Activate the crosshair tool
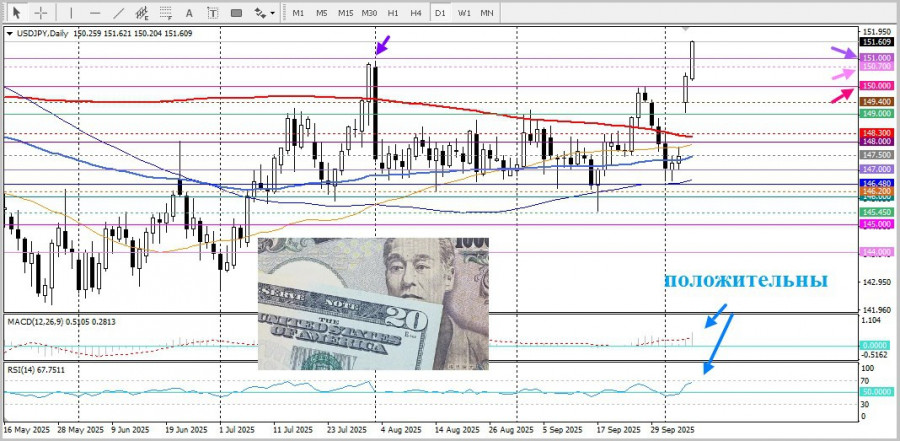 [x=41, y=13]
